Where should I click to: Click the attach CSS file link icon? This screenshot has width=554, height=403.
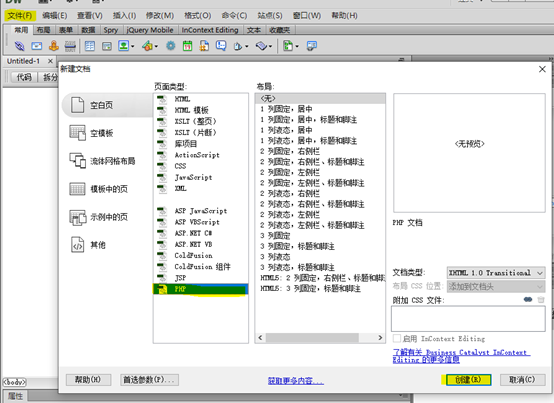[528, 300]
